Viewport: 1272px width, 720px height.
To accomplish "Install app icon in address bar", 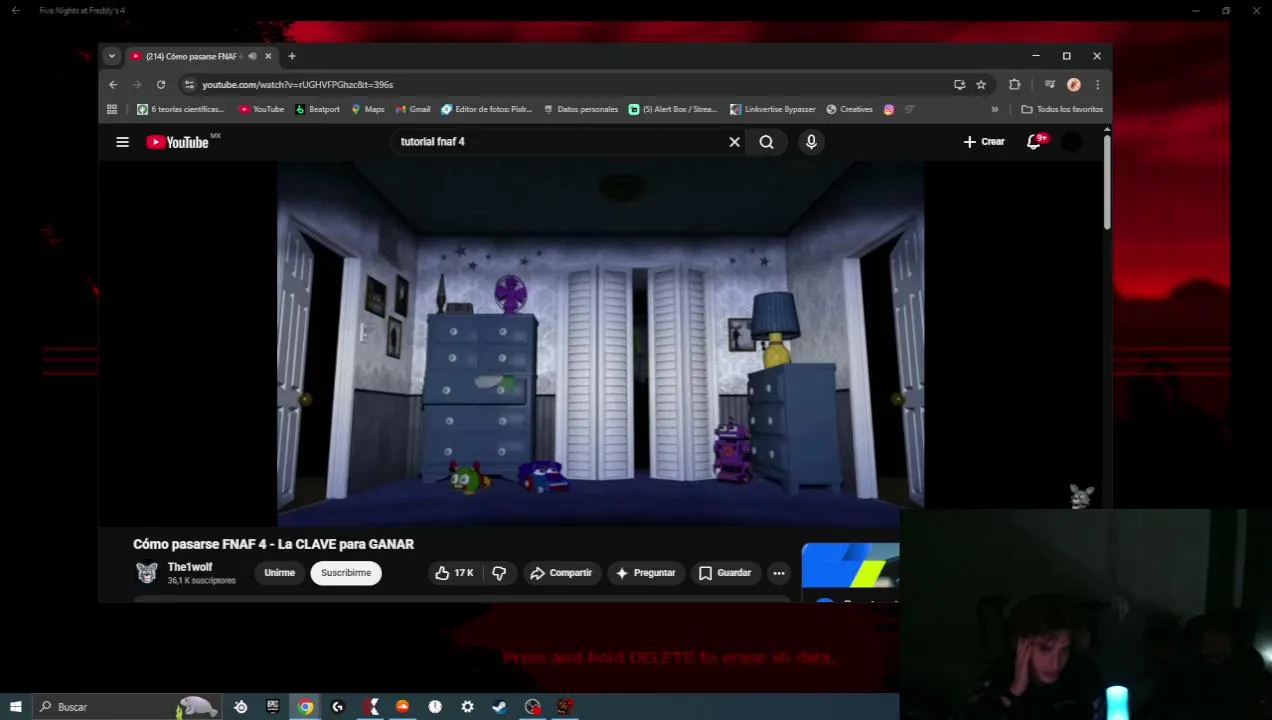I will (x=959, y=85).
